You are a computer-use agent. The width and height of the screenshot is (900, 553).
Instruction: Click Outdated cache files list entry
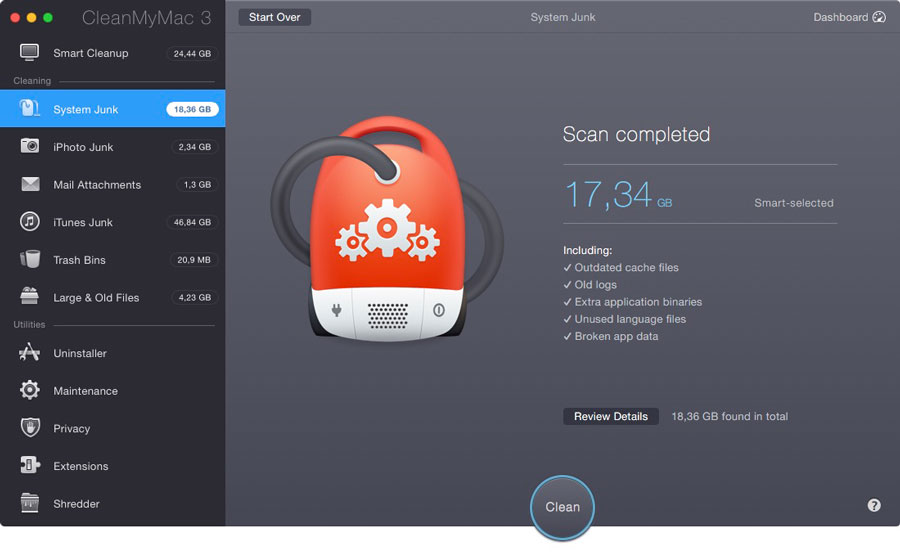pyautogui.click(x=621, y=267)
